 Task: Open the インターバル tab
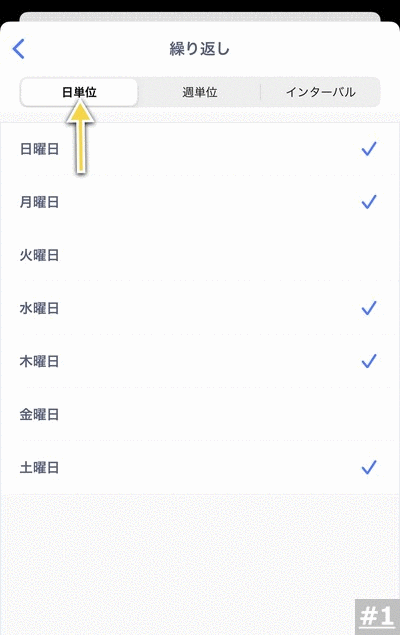tap(320, 92)
